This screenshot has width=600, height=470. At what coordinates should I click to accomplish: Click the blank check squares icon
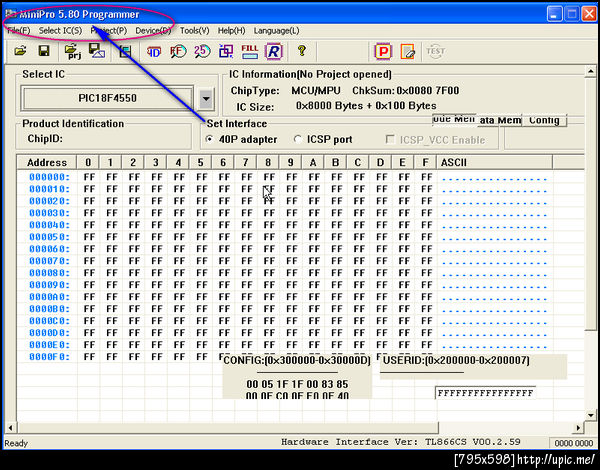tap(226, 51)
